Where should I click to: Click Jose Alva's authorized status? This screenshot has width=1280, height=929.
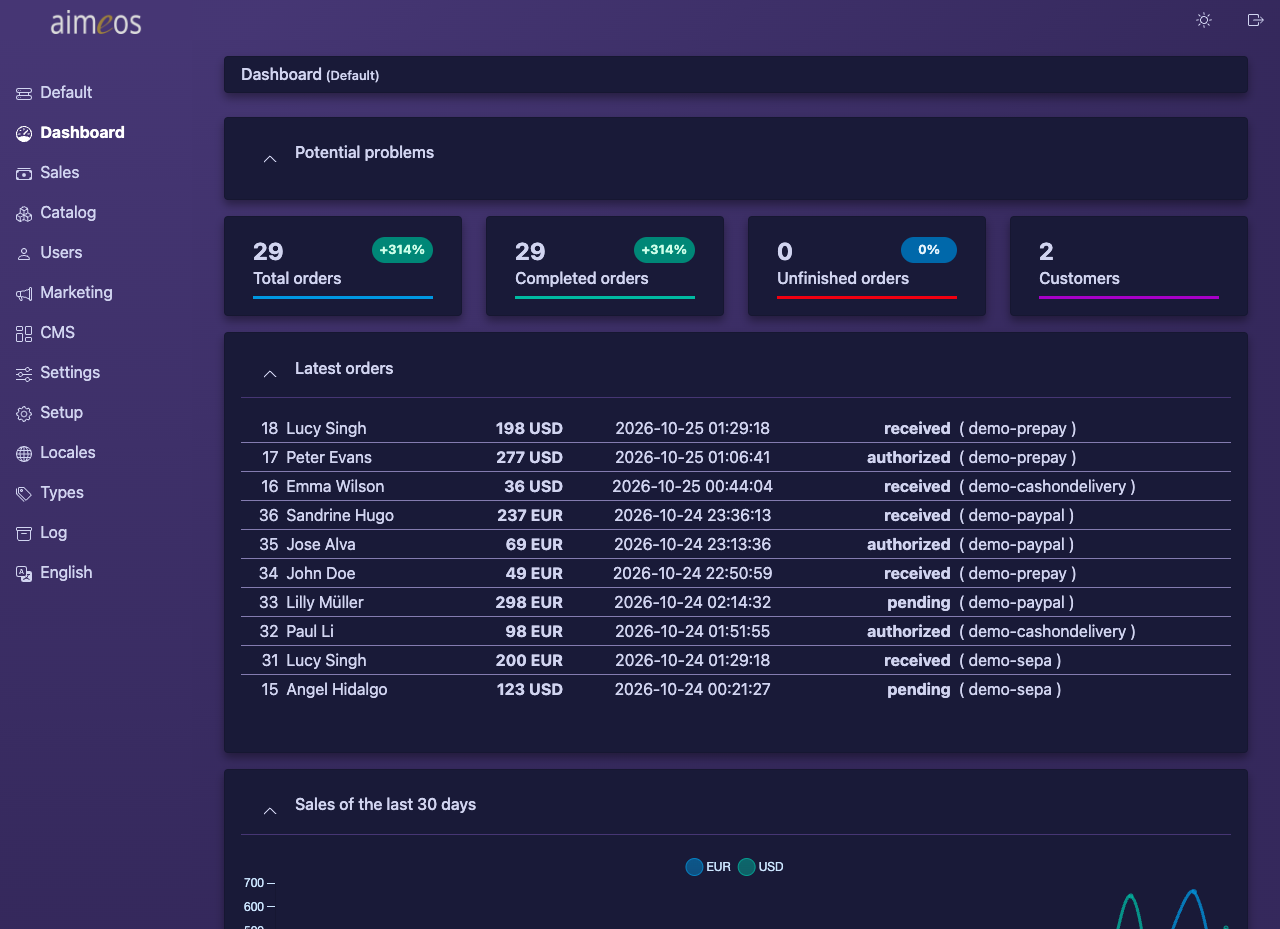pyautogui.click(x=909, y=544)
